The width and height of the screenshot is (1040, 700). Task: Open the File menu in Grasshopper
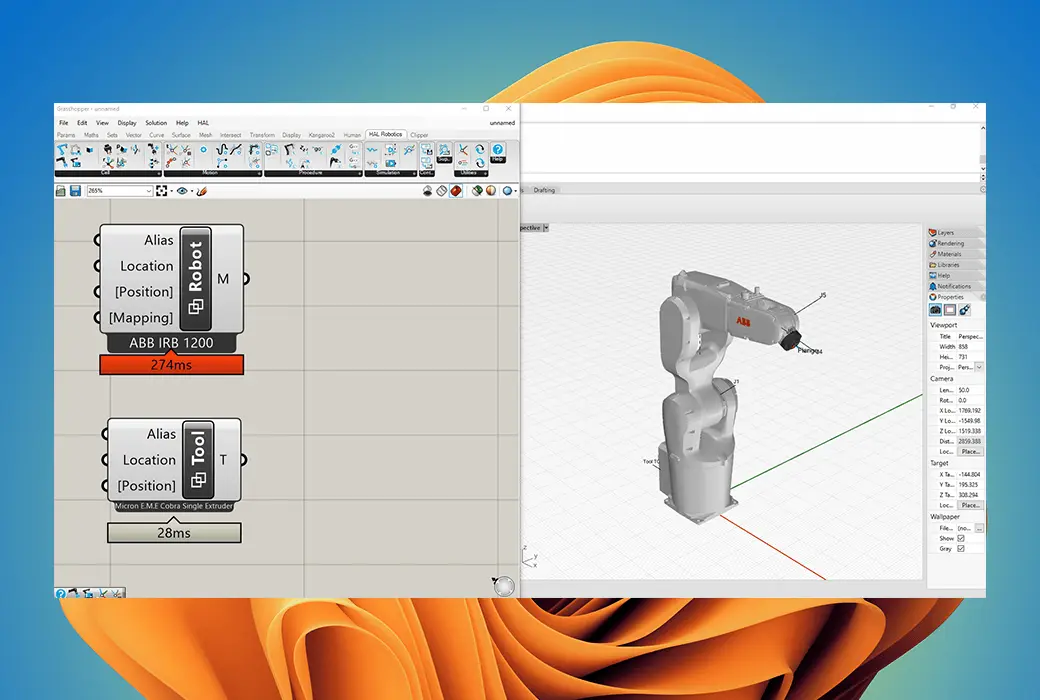pos(64,123)
